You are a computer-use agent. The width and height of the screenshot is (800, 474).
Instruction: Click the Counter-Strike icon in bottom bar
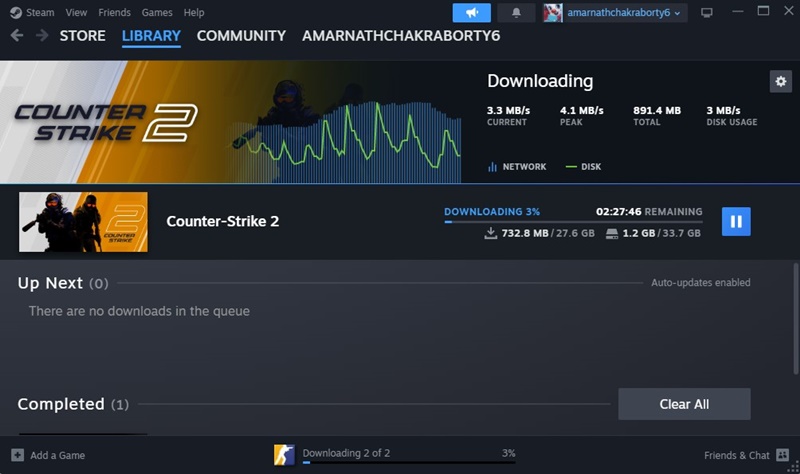[x=284, y=455]
